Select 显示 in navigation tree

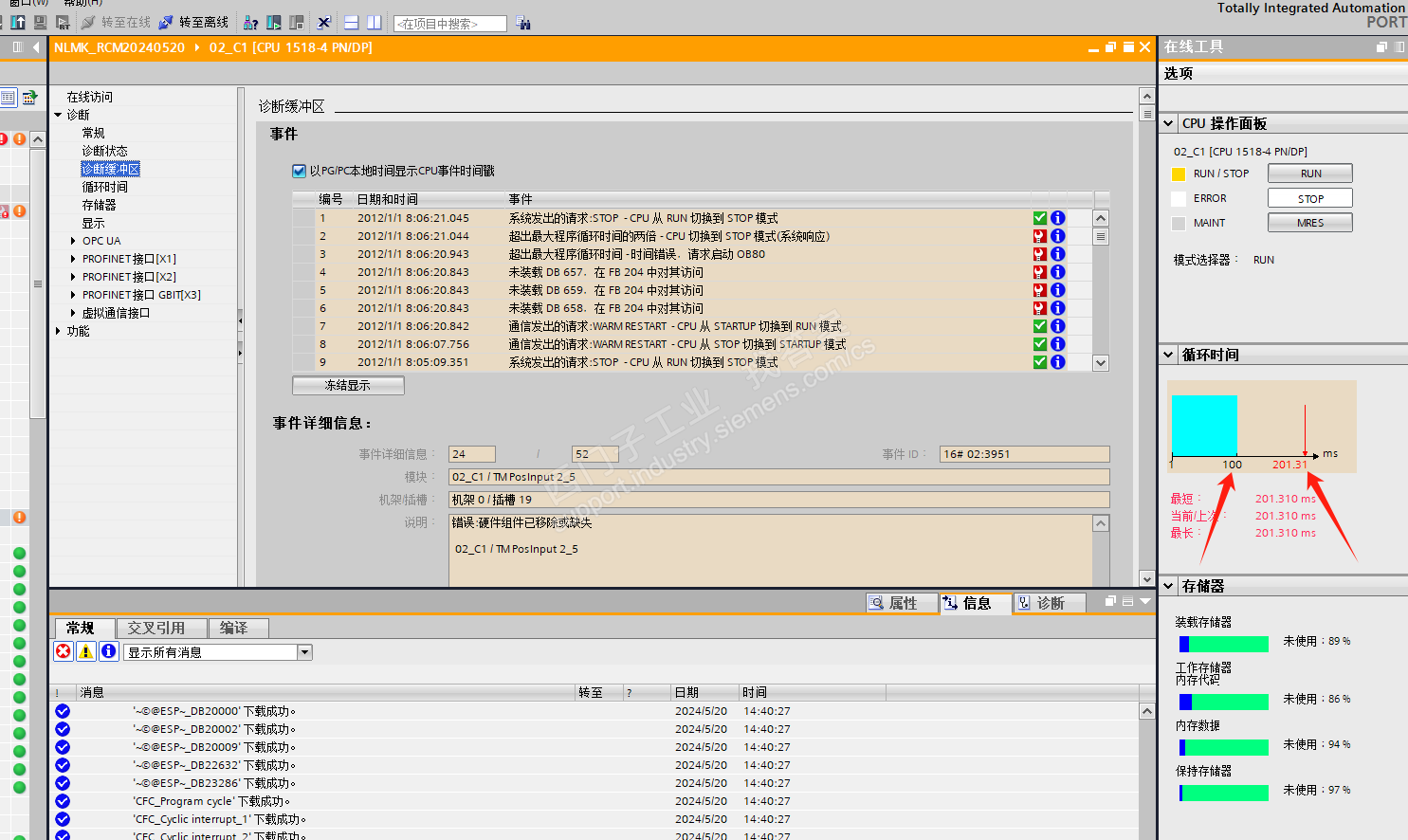pos(93,223)
